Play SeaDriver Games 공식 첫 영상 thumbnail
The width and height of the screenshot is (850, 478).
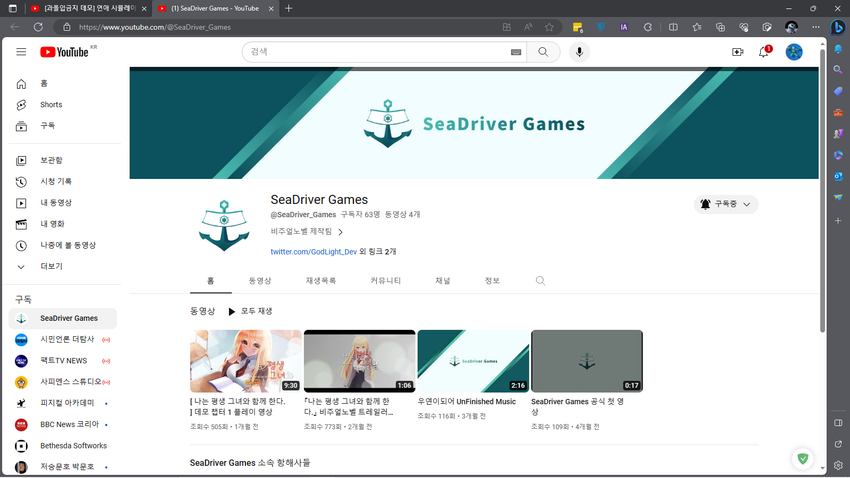(587, 361)
